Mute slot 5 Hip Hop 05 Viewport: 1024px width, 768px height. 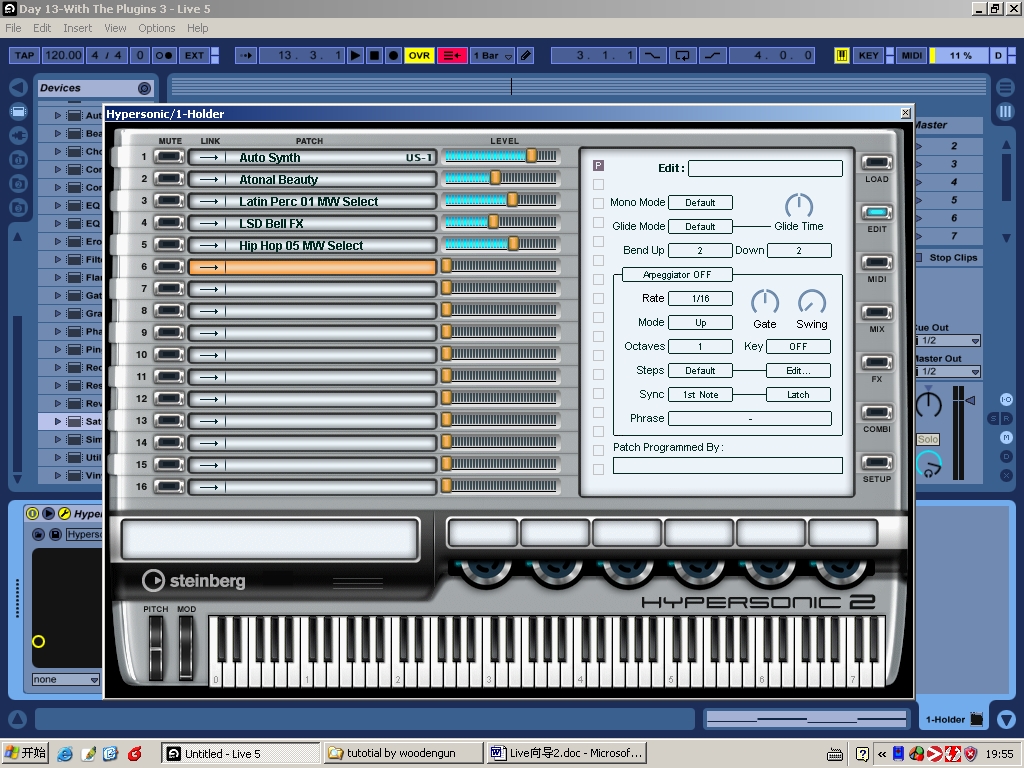coord(168,245)
